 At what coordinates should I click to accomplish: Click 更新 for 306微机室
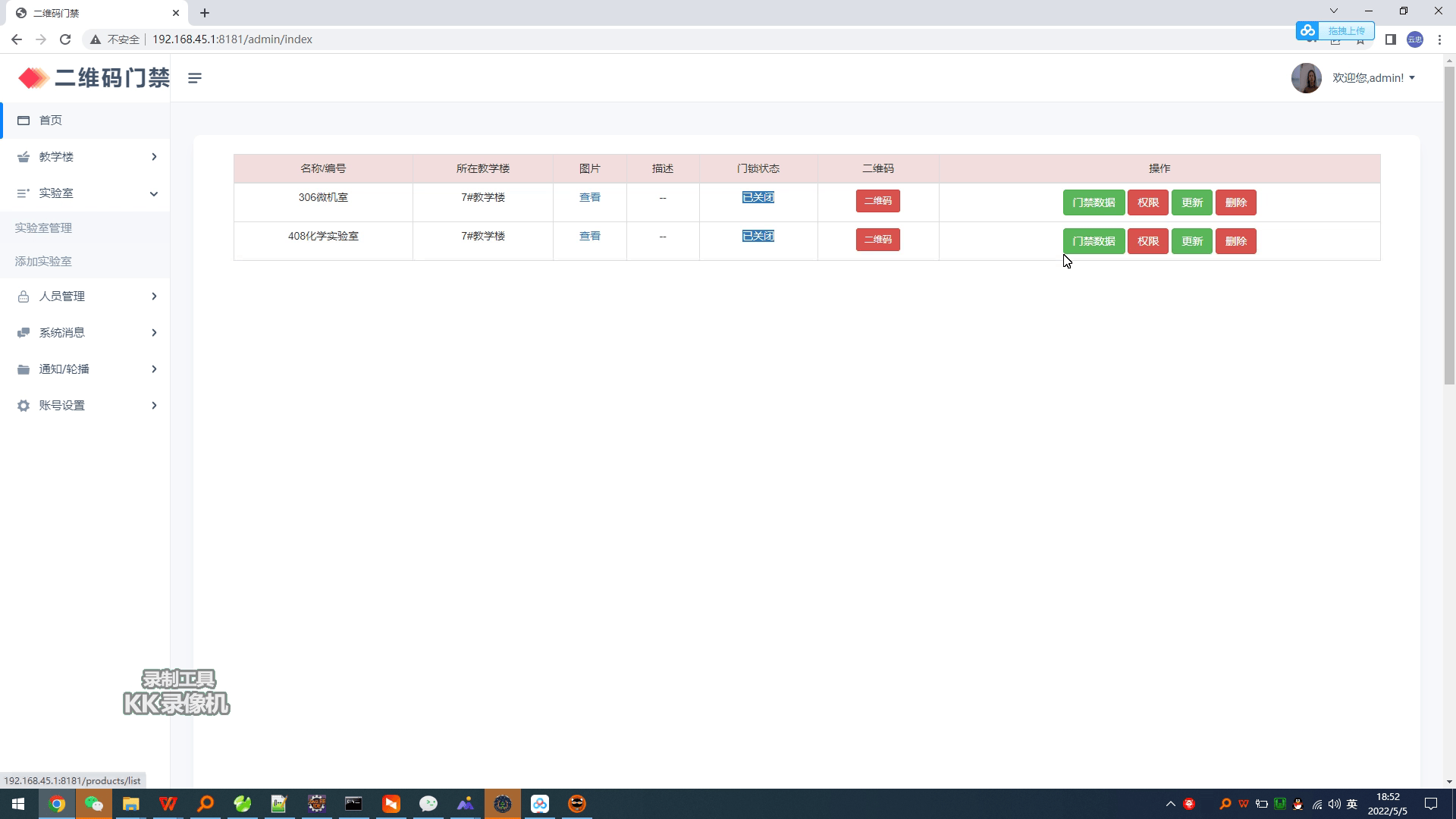[1191, 202]
